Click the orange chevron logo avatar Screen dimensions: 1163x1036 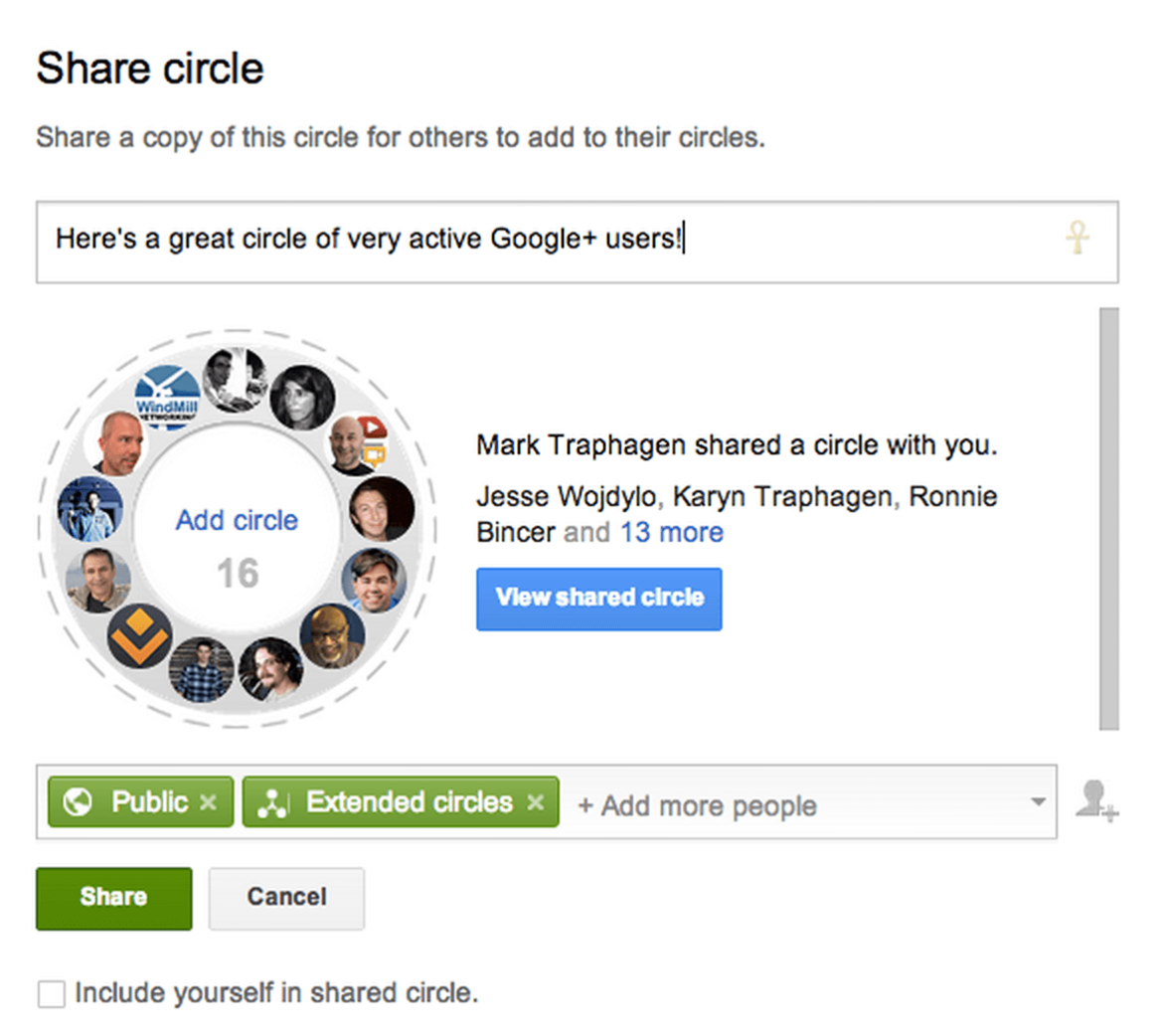click(139, 634)
